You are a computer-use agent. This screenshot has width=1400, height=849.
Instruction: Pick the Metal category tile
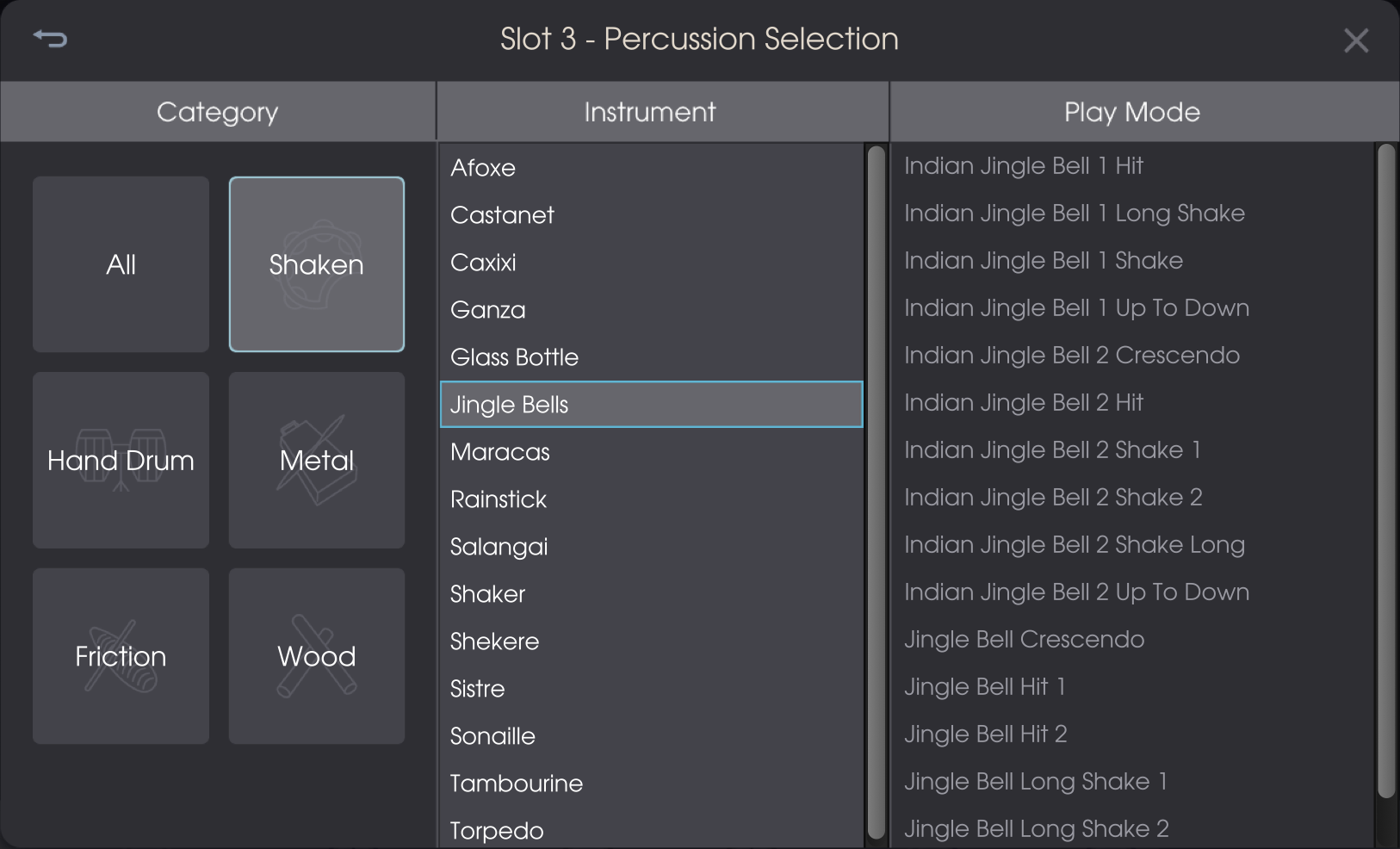click(x=317, y=461)
